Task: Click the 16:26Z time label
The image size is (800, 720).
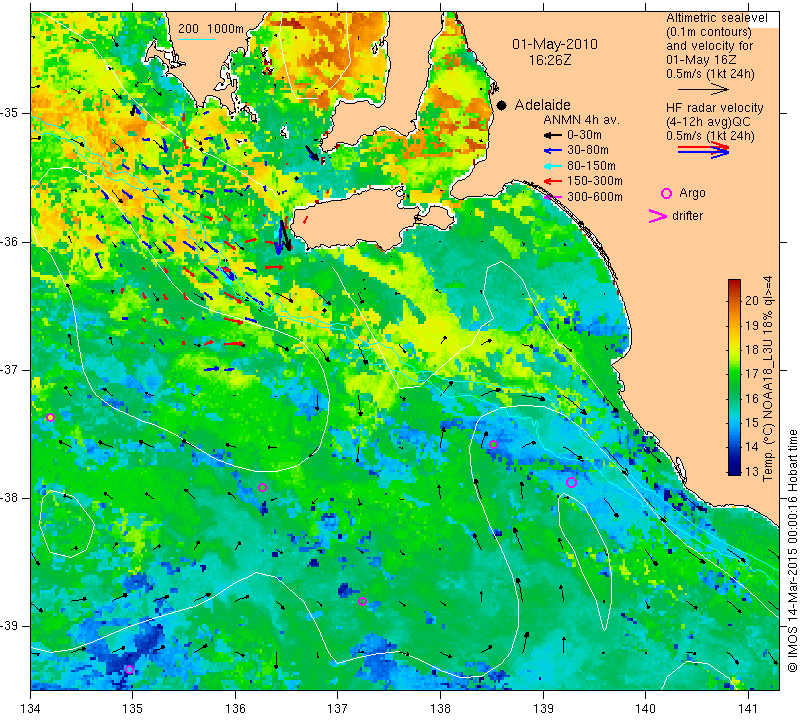Action: pos(549,60)
